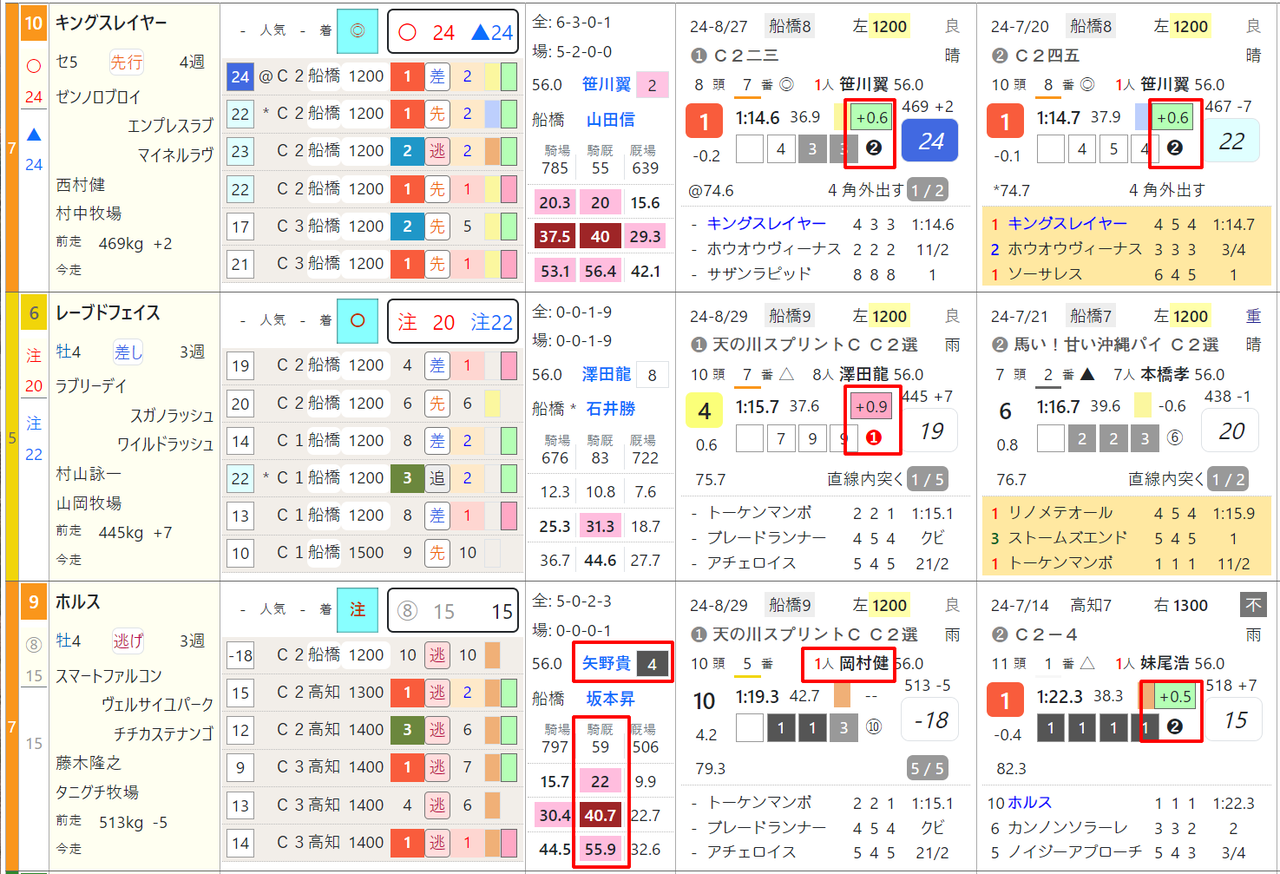Click the cyan 注 prediction mark box
Viewport: 1280px width, 874px height.
(357, 611)
